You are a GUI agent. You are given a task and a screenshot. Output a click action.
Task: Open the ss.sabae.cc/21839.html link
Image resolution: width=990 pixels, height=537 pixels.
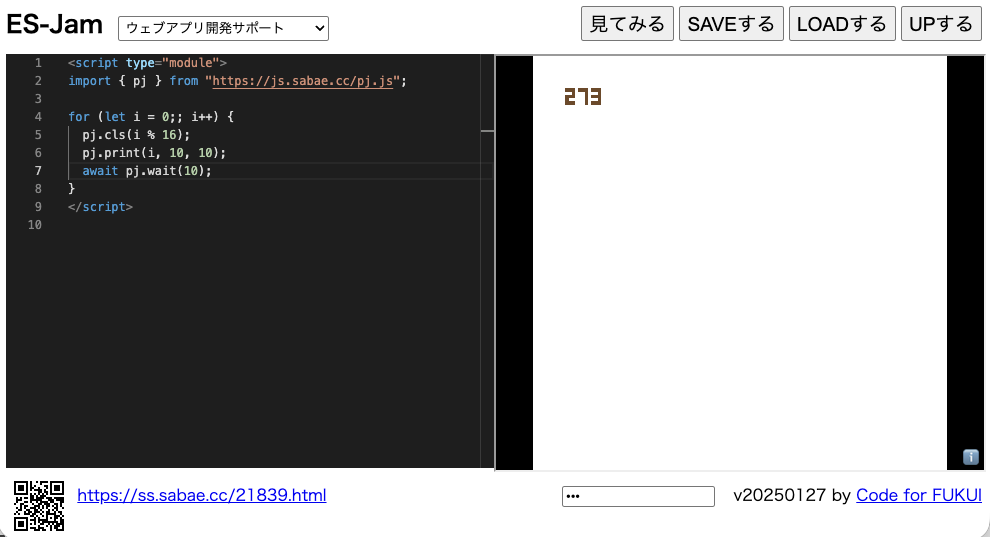click(201, 495)
